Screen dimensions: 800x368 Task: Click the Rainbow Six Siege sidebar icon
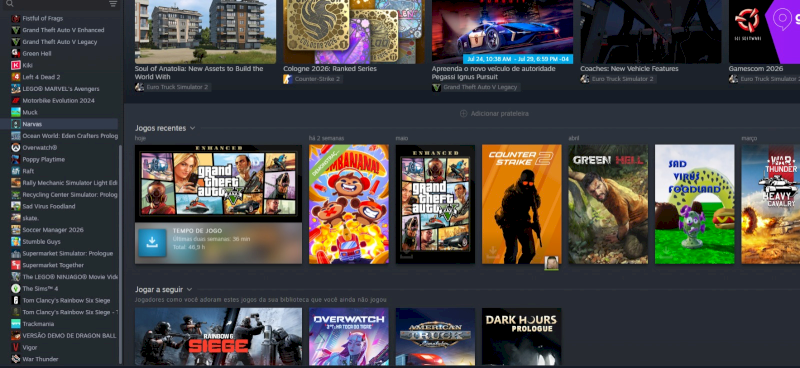16,300
